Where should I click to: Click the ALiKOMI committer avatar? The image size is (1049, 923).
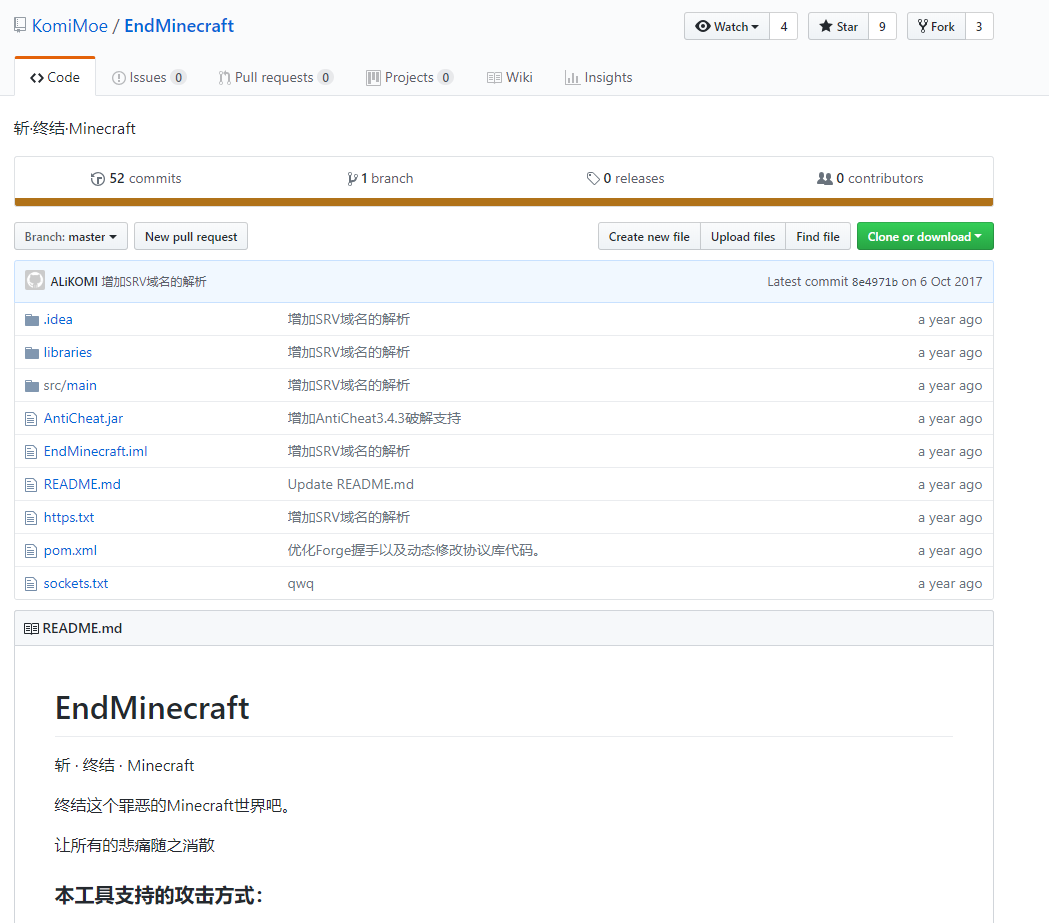pyautogui.click(x=35, y=281)
